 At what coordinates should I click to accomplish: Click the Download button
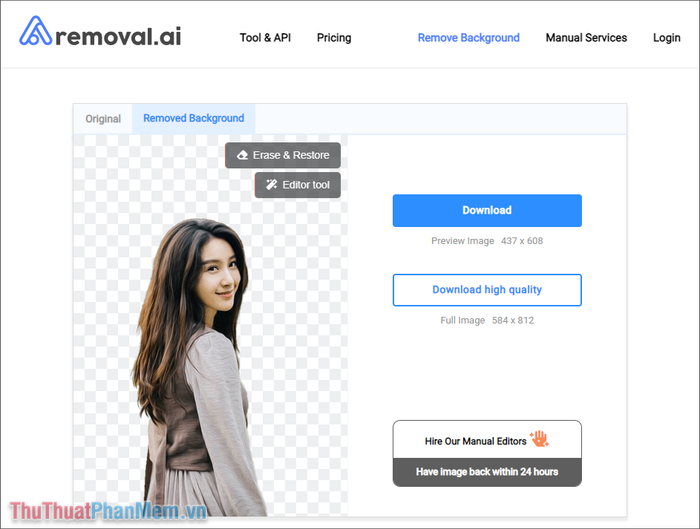487,210
